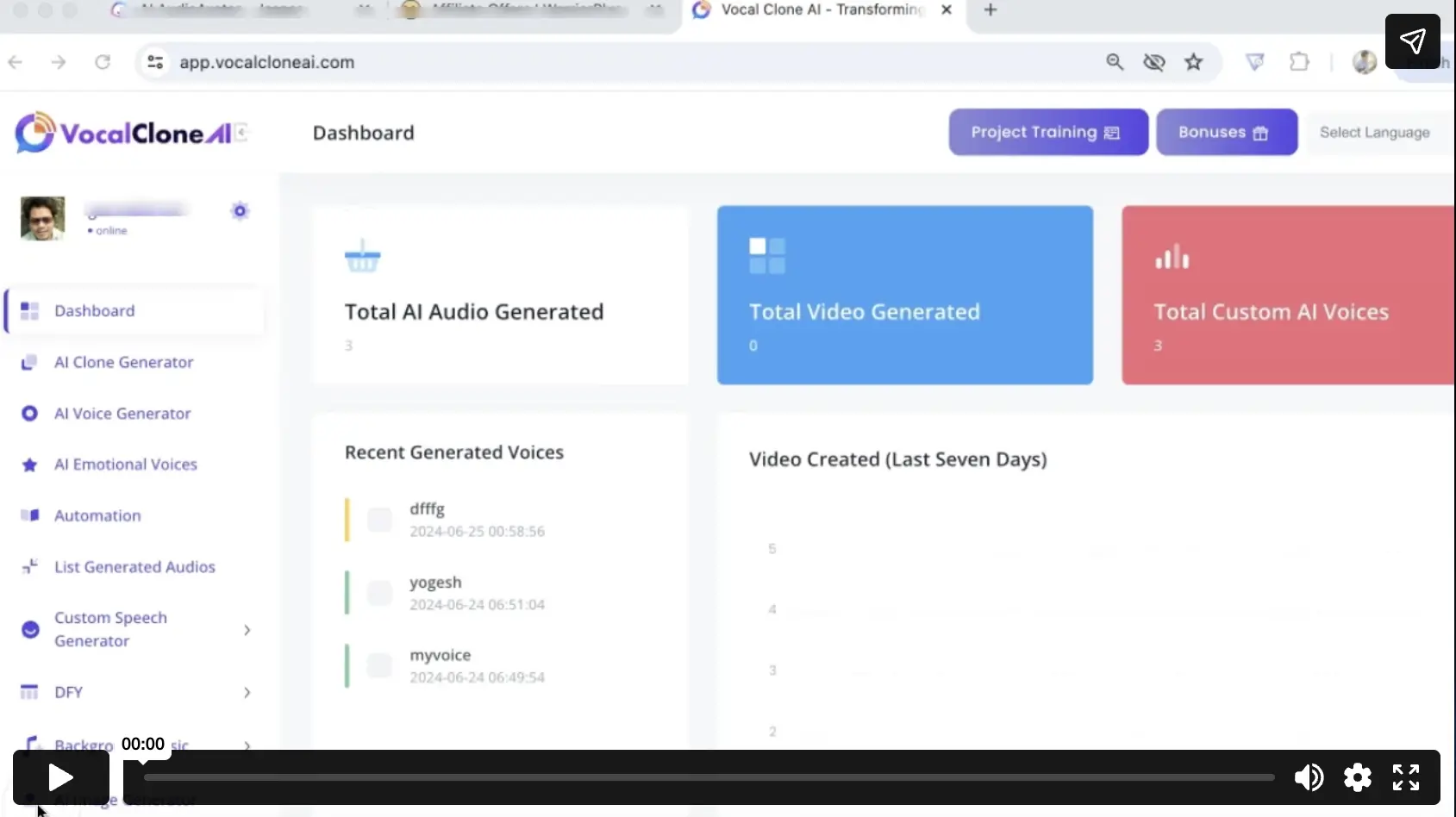Click the Bonuses button
This screenshot has width=1456, height=817.
click(x=1226, y=133)
